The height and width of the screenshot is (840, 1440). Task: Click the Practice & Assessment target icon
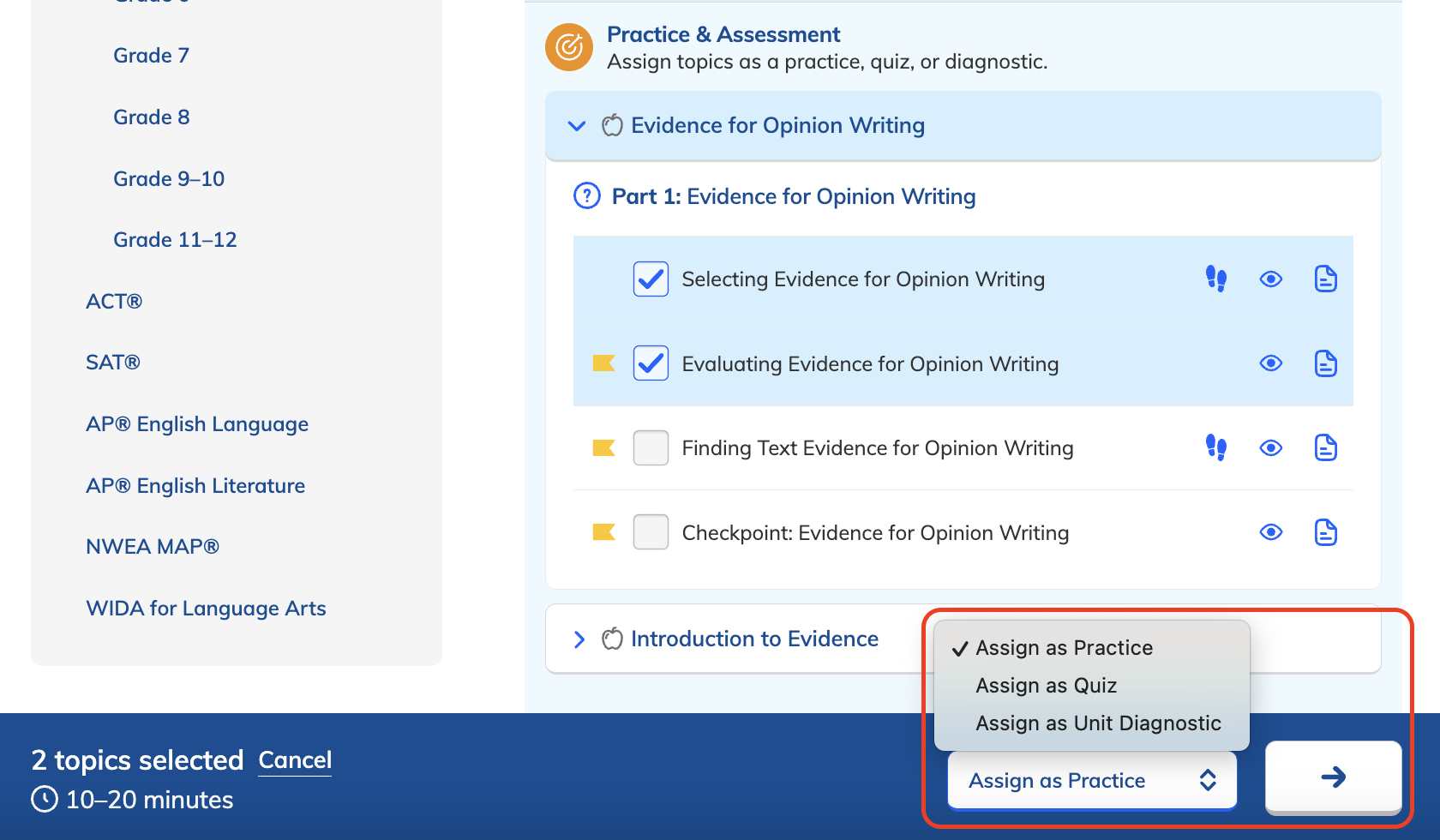coord(568,47)
